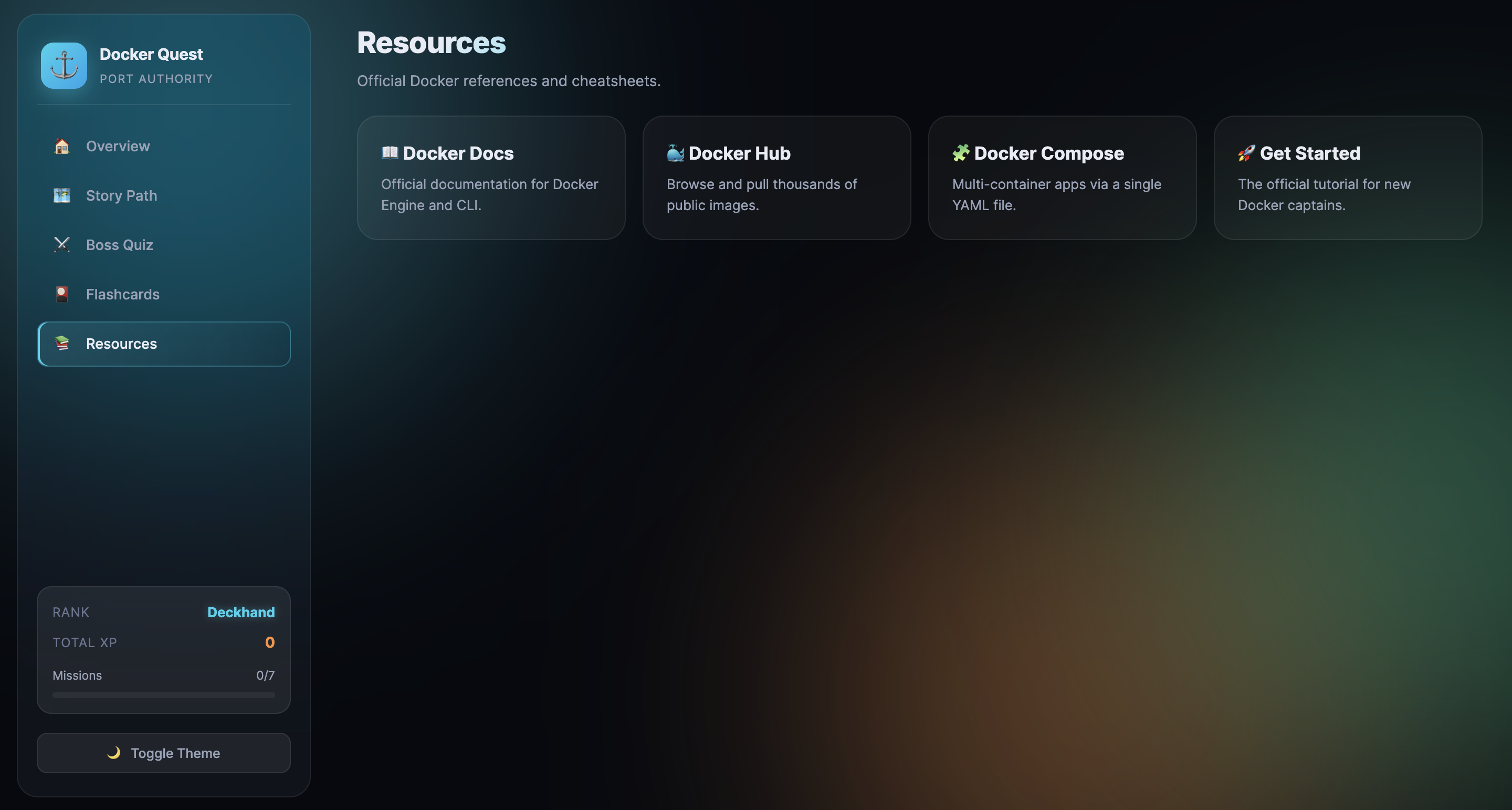Click the map icon beside Story Path
The width and height of the screenshot is (1512, 810).
tap(61, 195)
